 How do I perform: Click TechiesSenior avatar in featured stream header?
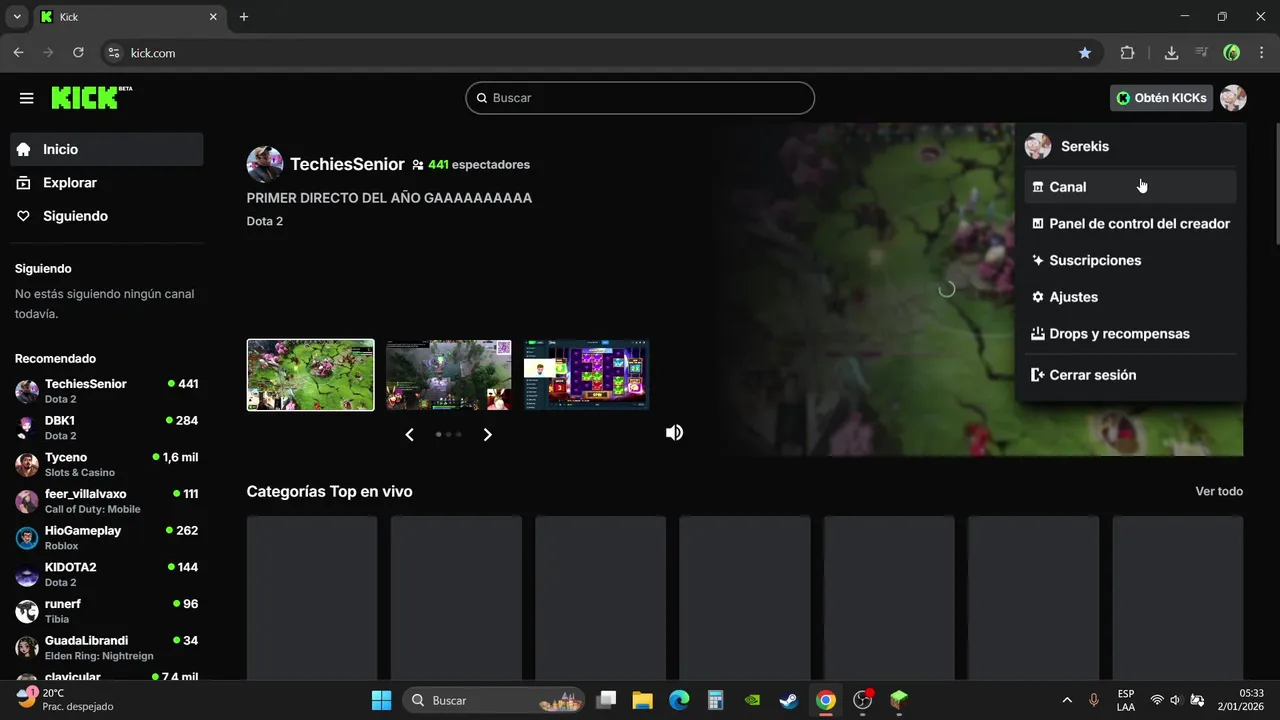click(x=265, y=164)
